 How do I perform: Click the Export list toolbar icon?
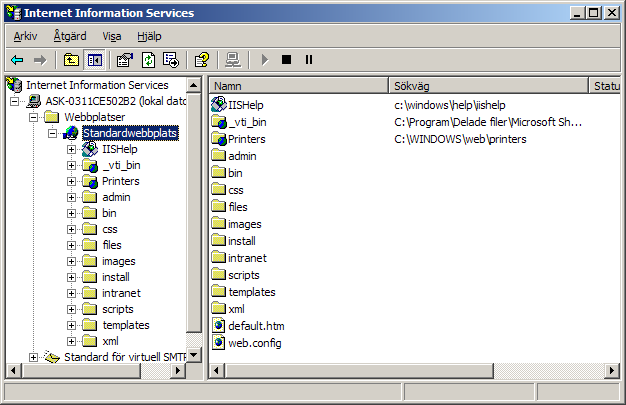pos(171,60)
